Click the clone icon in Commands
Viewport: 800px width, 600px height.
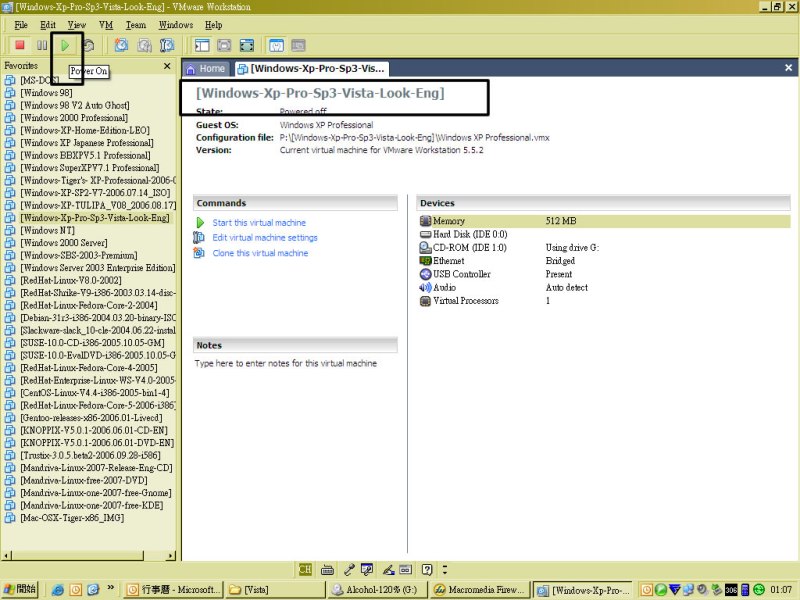coord(199,253)
